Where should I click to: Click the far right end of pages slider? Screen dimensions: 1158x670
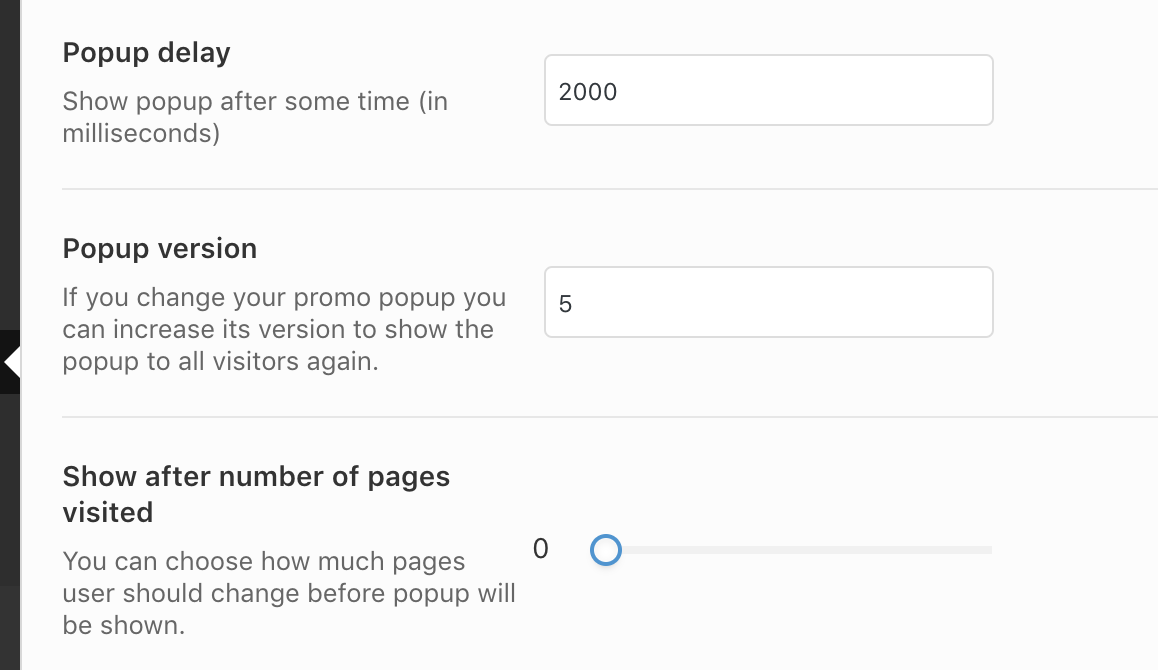(x=988, y=550)
